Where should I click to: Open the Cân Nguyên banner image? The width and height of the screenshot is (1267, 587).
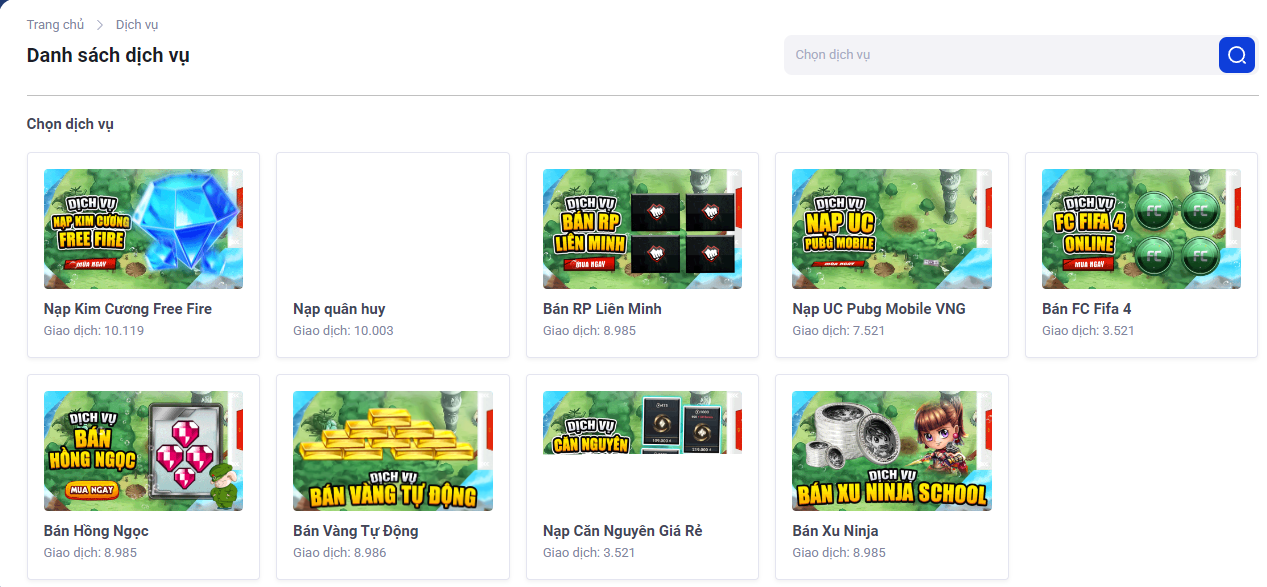click(642, 422)
